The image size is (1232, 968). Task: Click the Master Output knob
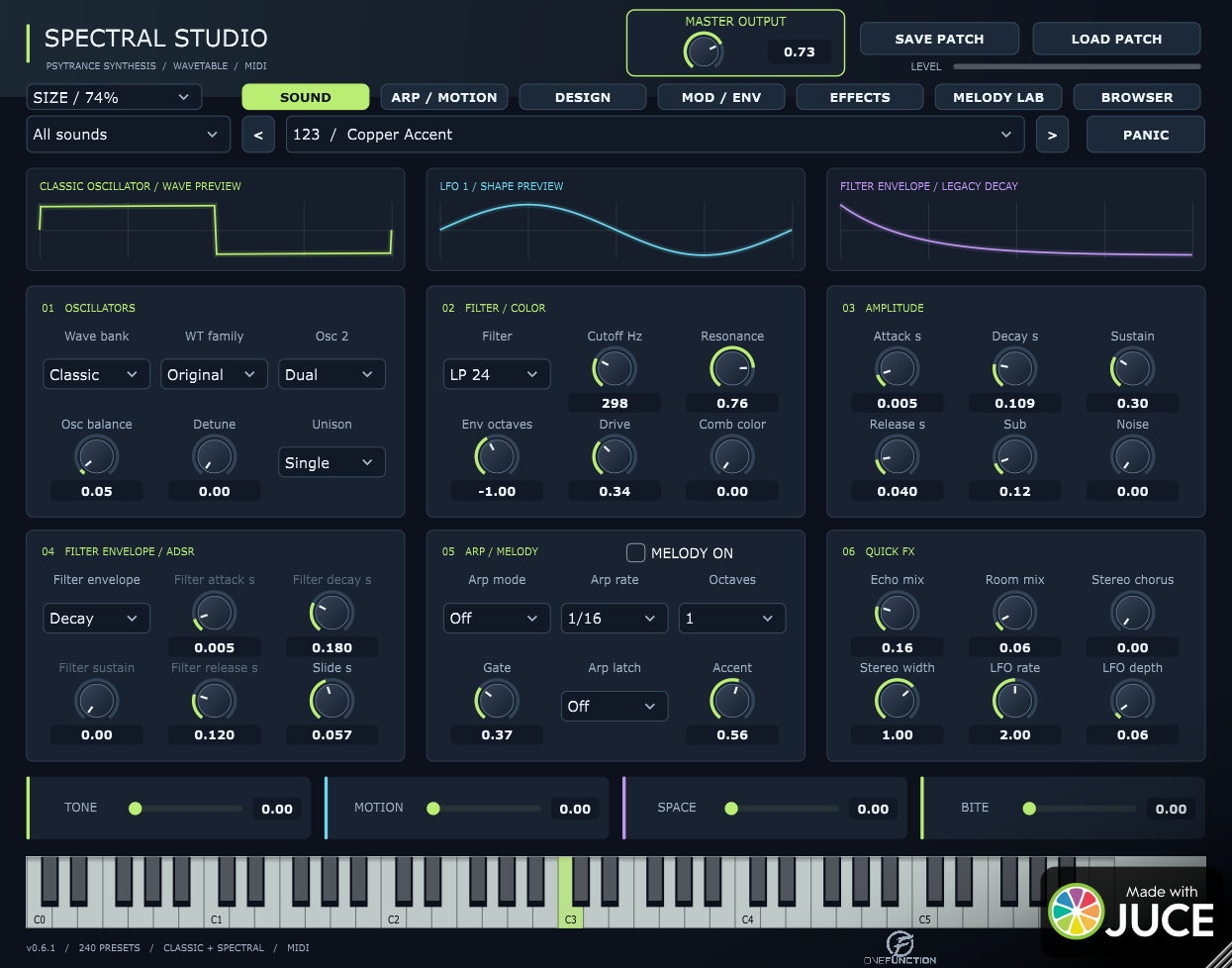[704, 50]
